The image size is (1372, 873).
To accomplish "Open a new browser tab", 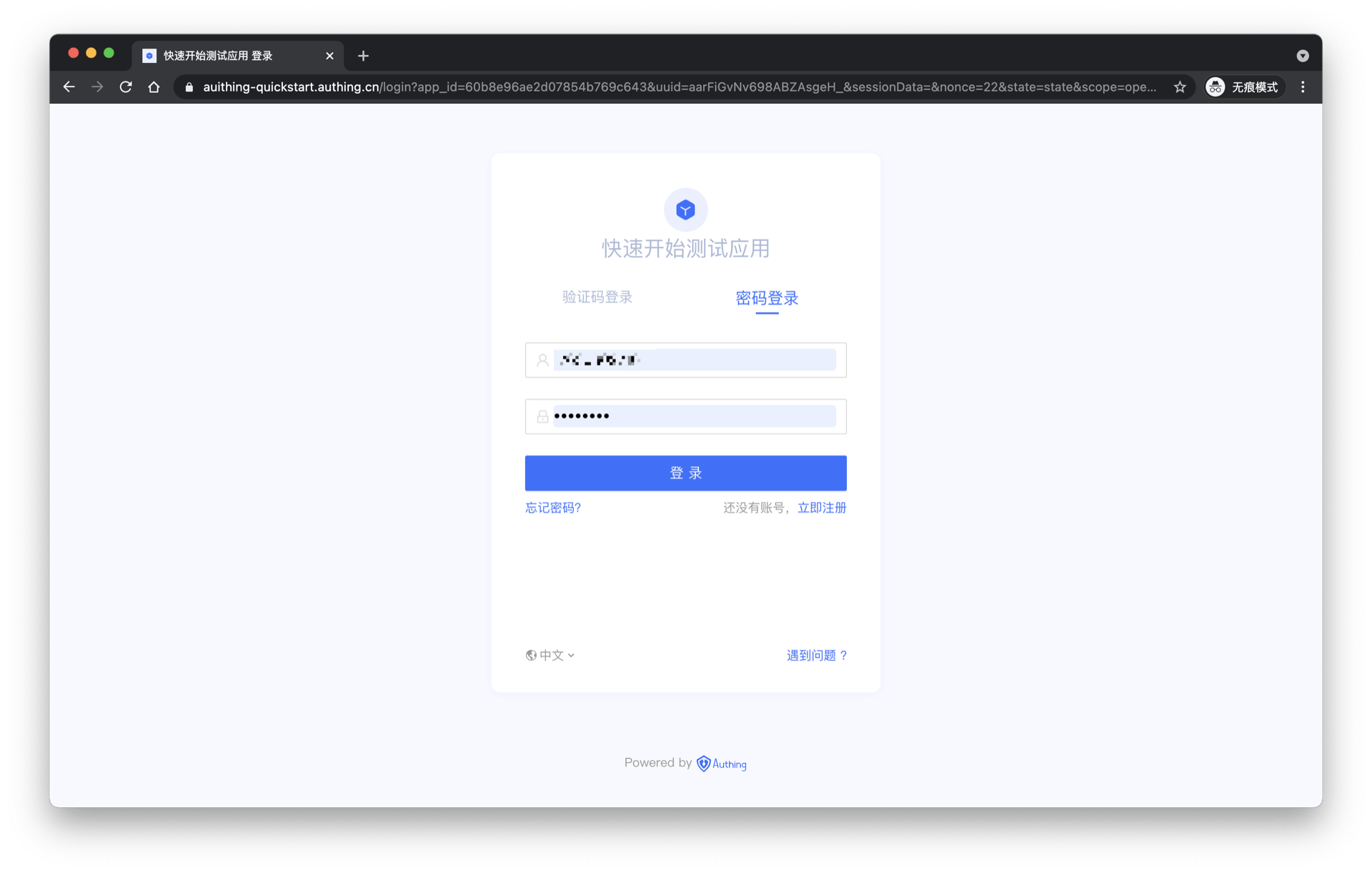I will (363, 56).
